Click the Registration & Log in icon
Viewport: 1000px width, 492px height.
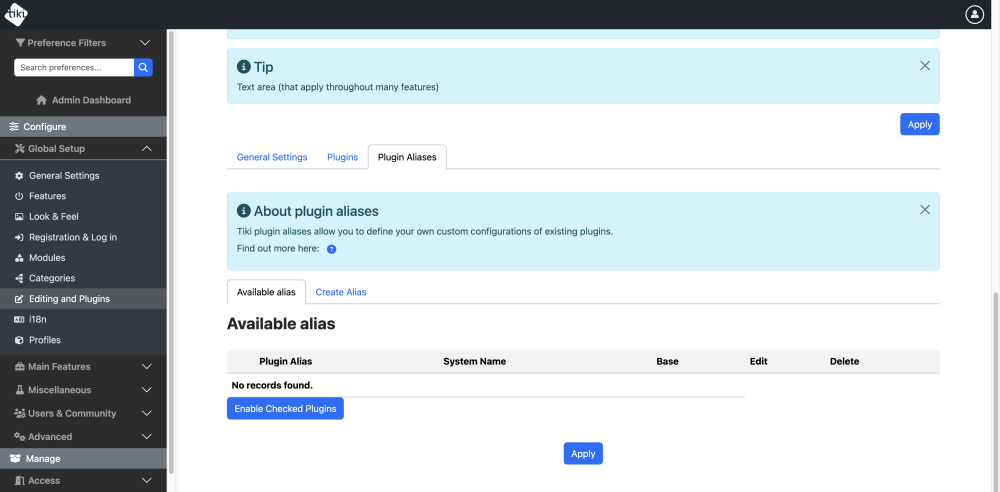[x=19, y=237]
